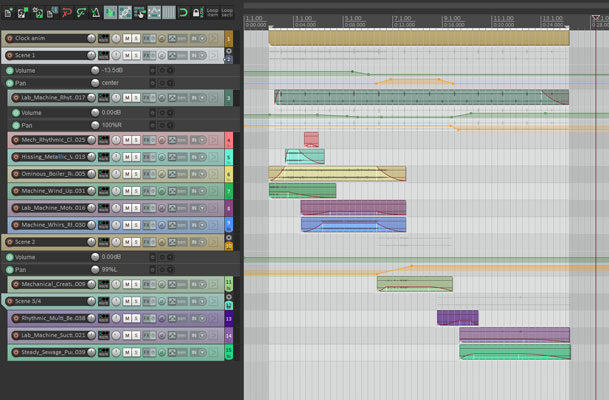Open input dropdown on Rhythmic_Multi track
609x400 pixels.
coord(202,318)
